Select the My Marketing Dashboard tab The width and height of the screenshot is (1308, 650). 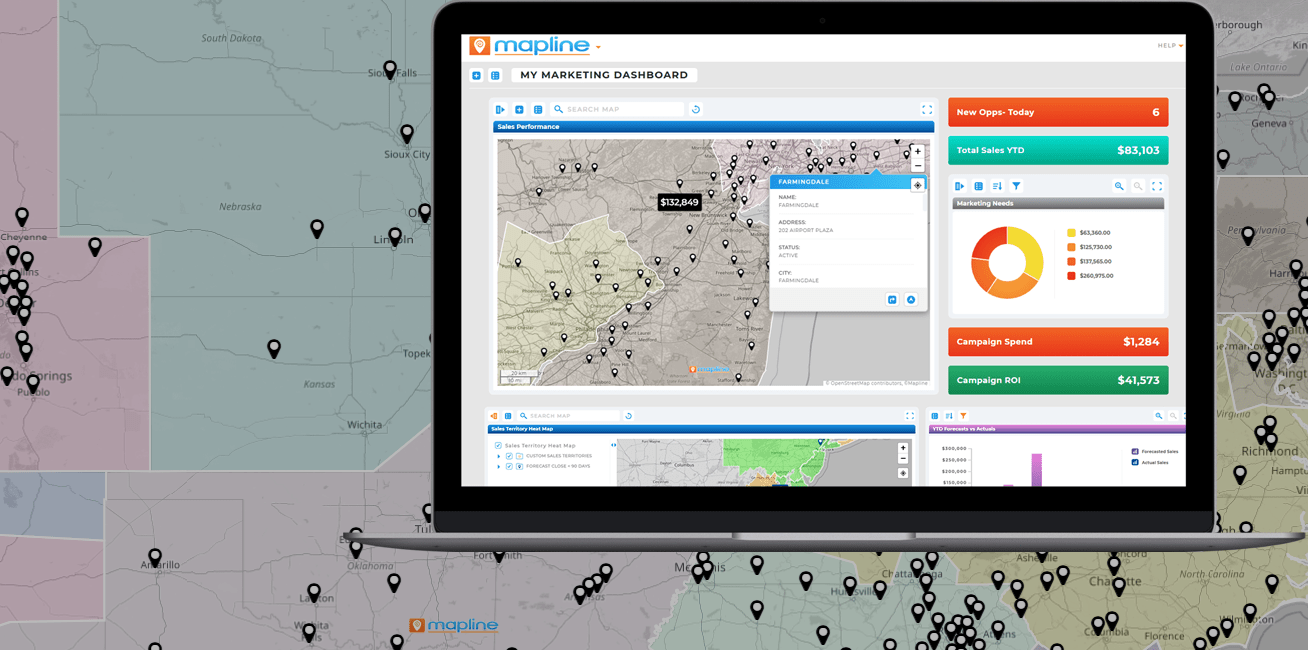click(x=604, y=74)
